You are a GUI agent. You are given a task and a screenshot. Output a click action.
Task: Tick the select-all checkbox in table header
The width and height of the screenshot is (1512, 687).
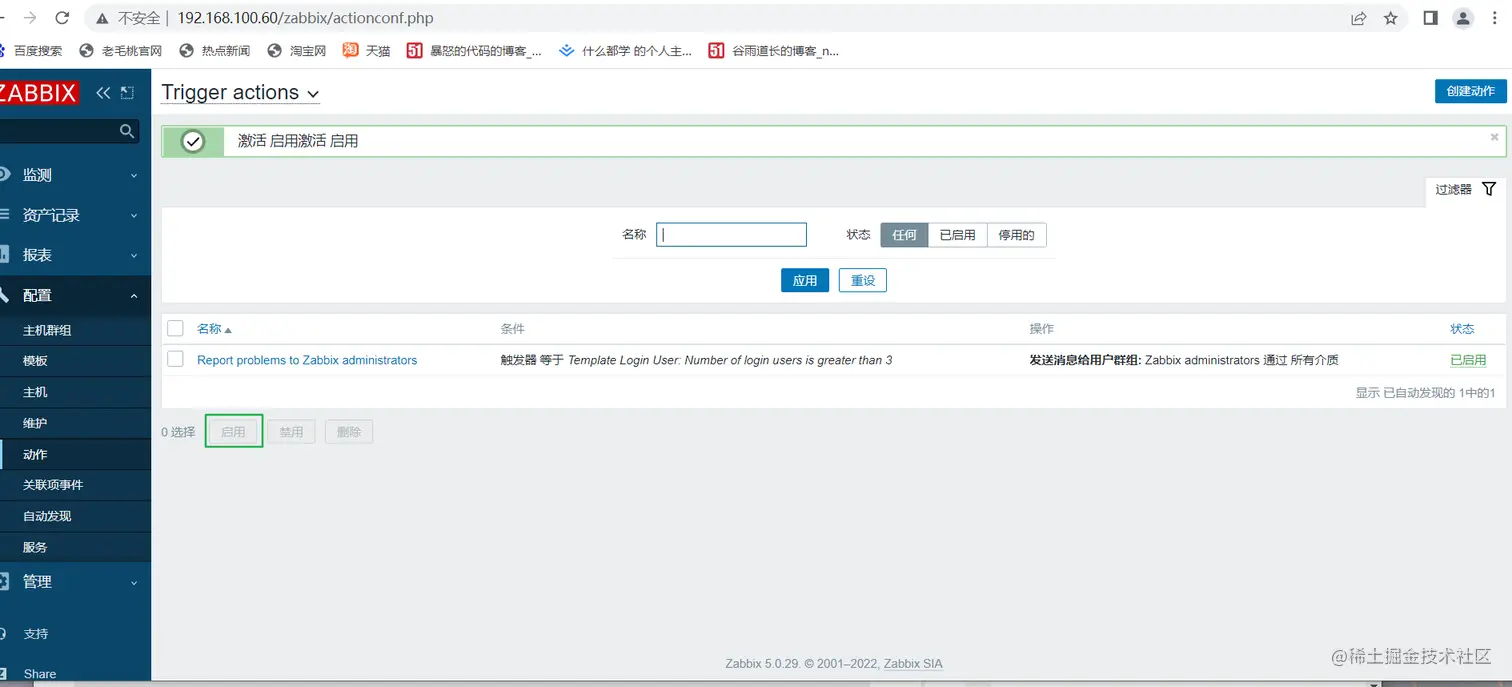[x=176, y=328]
